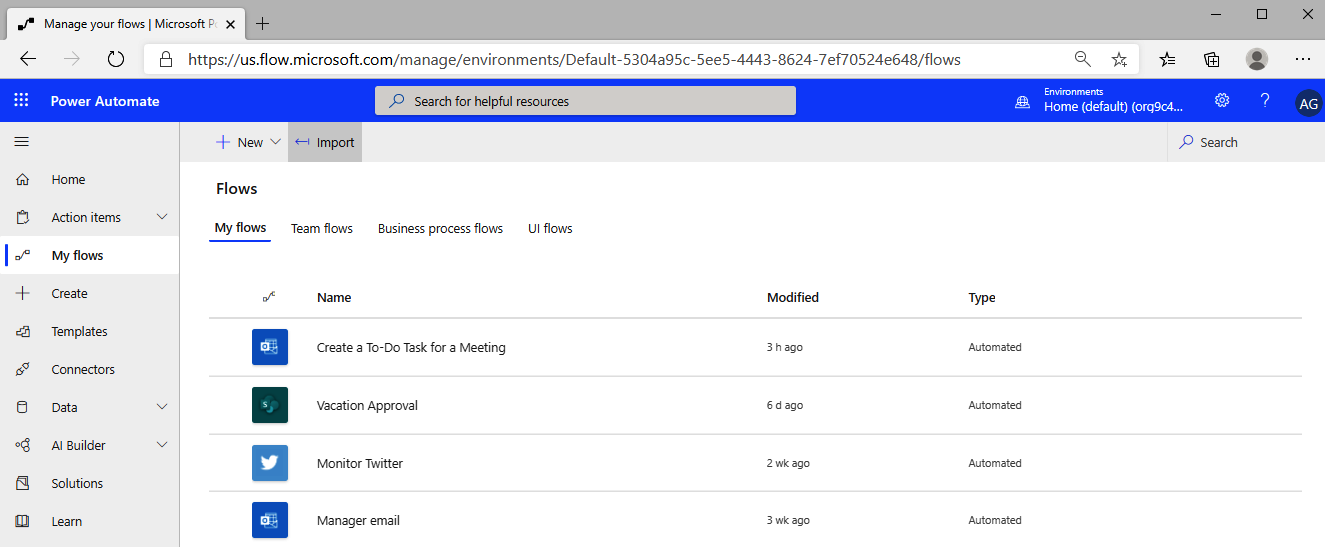Image resolution: width=1325 pixels, height=547 pixels.
Task: Sort by the Modified column header
Action: (x=793, y=297)
